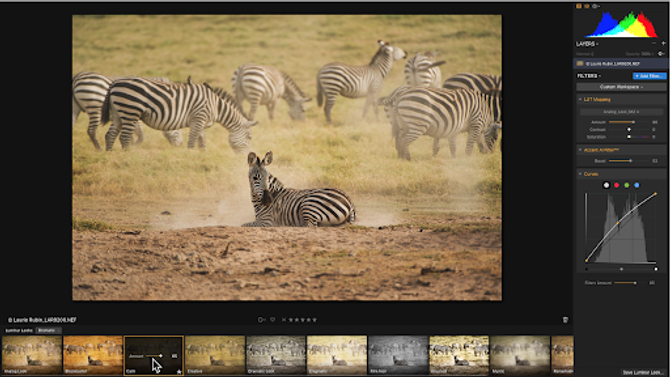Click the main zebra photo canvas
Image resolution: width=670 pixels, height=377 pixels.
point(287,158)
